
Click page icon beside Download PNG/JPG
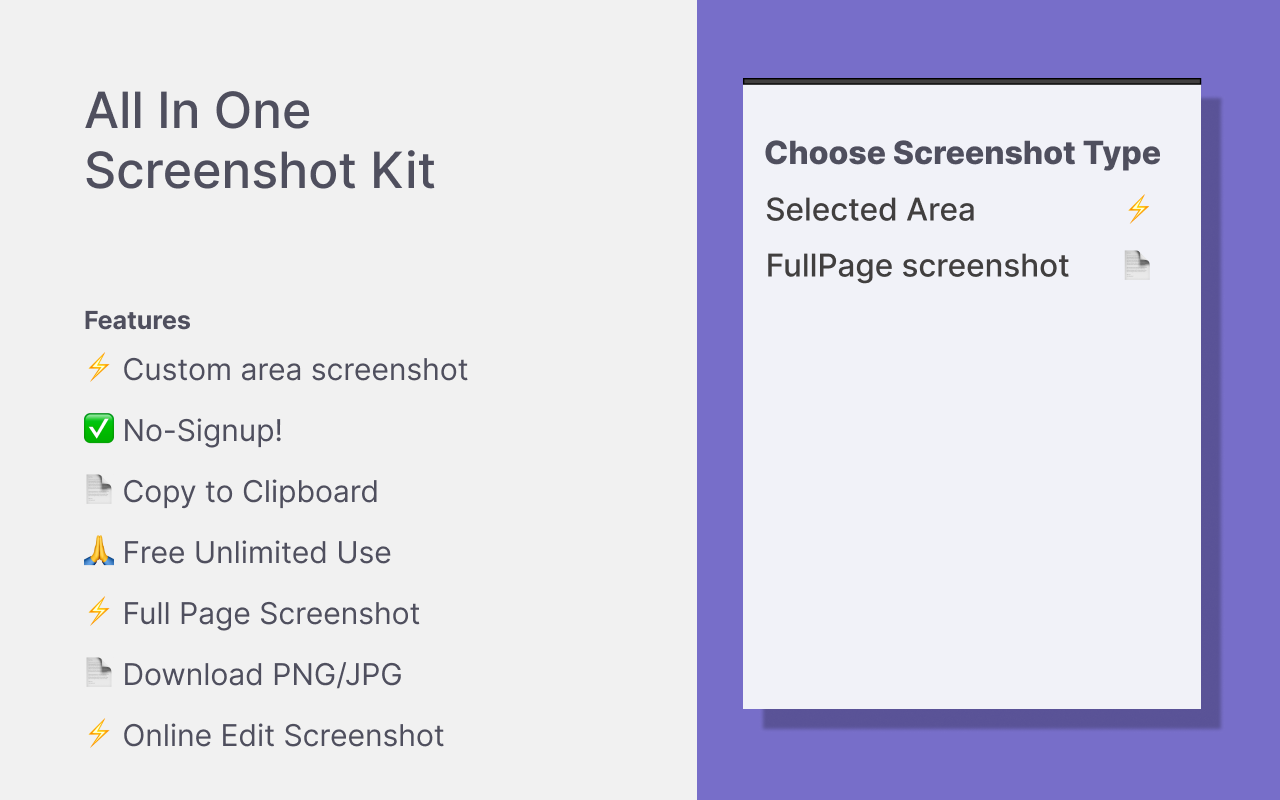point(98,673)
